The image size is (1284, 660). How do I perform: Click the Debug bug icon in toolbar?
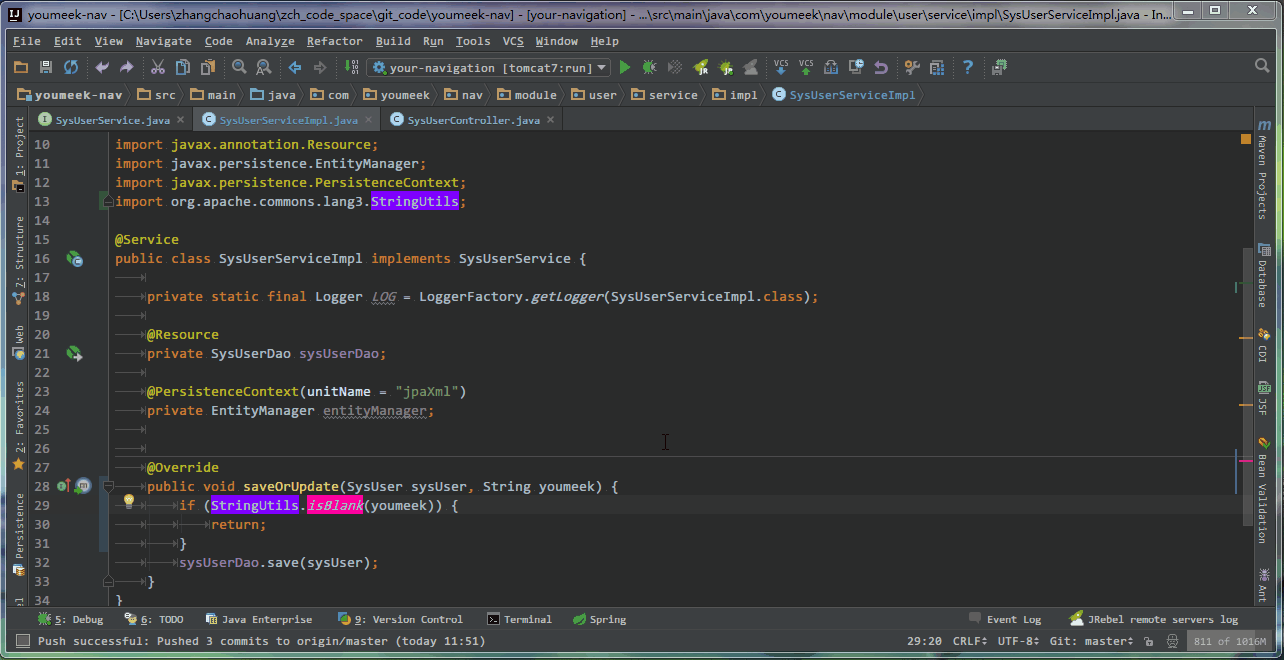pyautogui.click(x=650, y=67)
